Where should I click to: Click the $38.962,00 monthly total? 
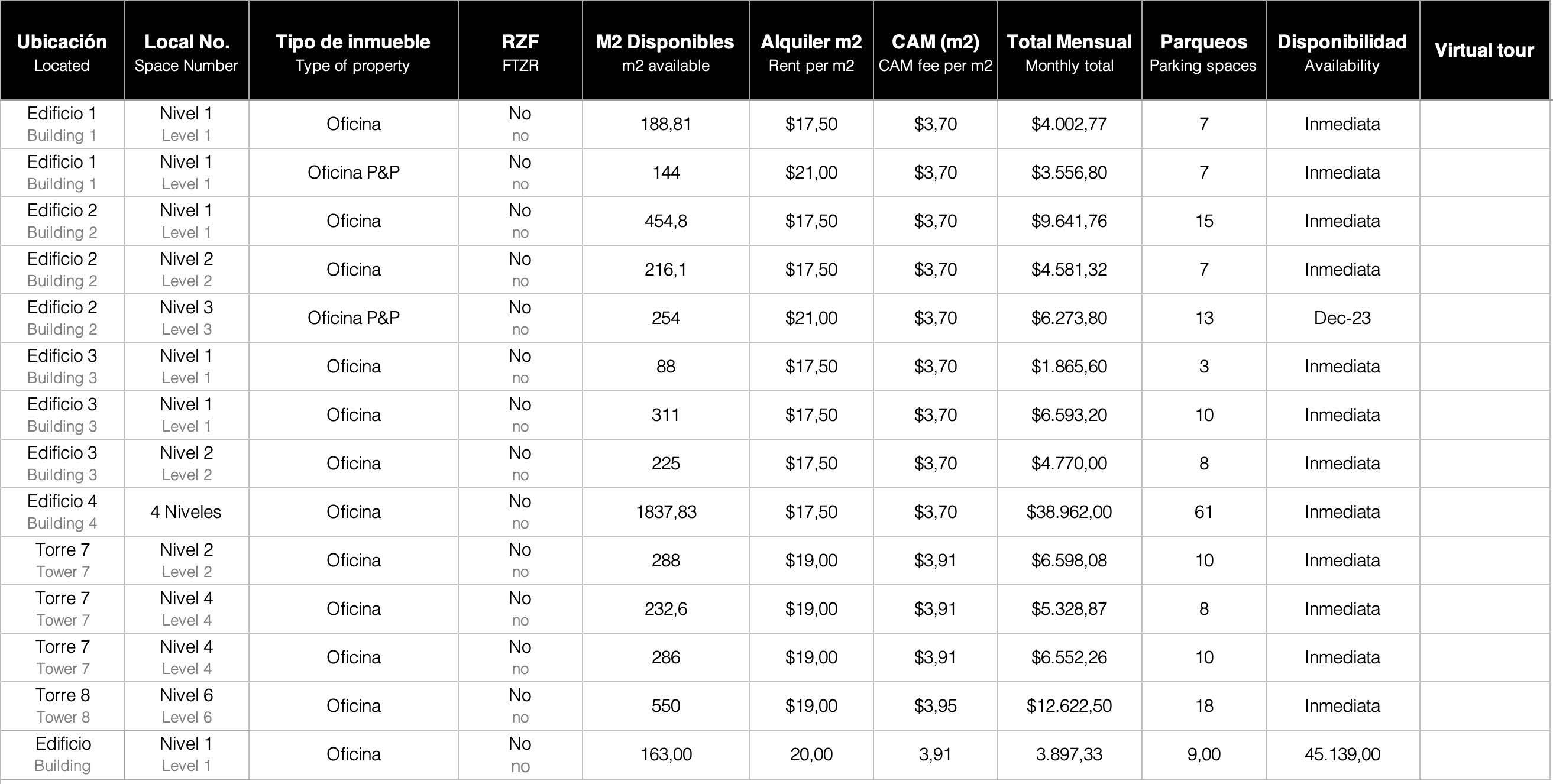[x=1069, y=512]
